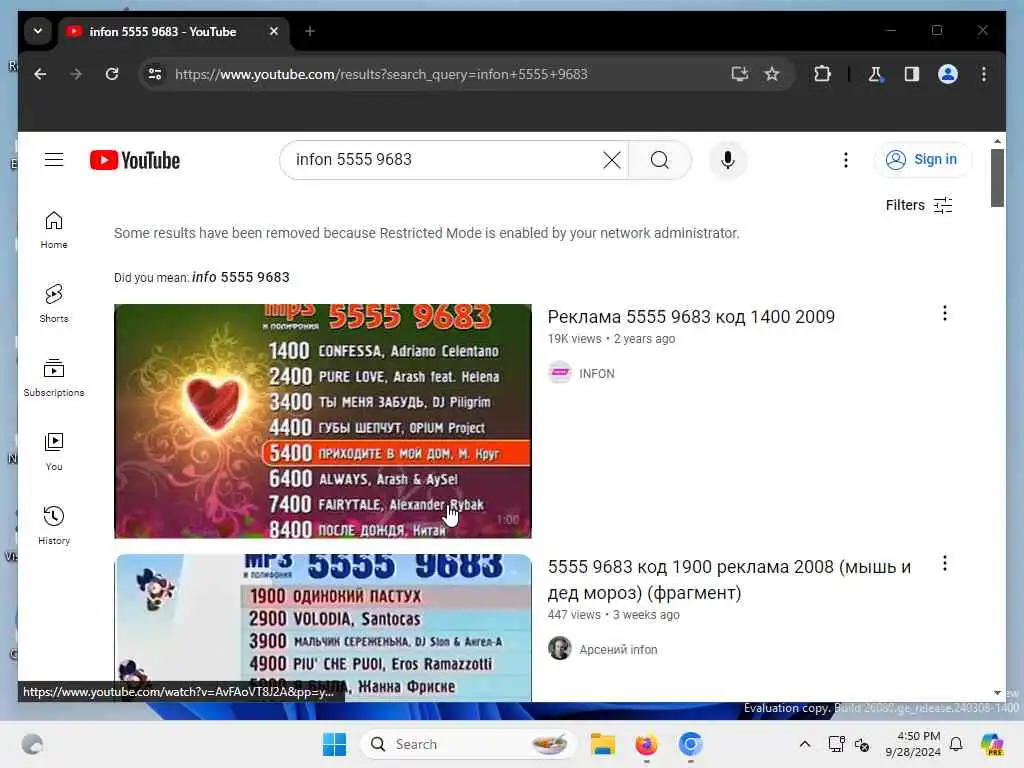1024x768 pixels.
Task: Go back in browser
Action: pos(40,74)
